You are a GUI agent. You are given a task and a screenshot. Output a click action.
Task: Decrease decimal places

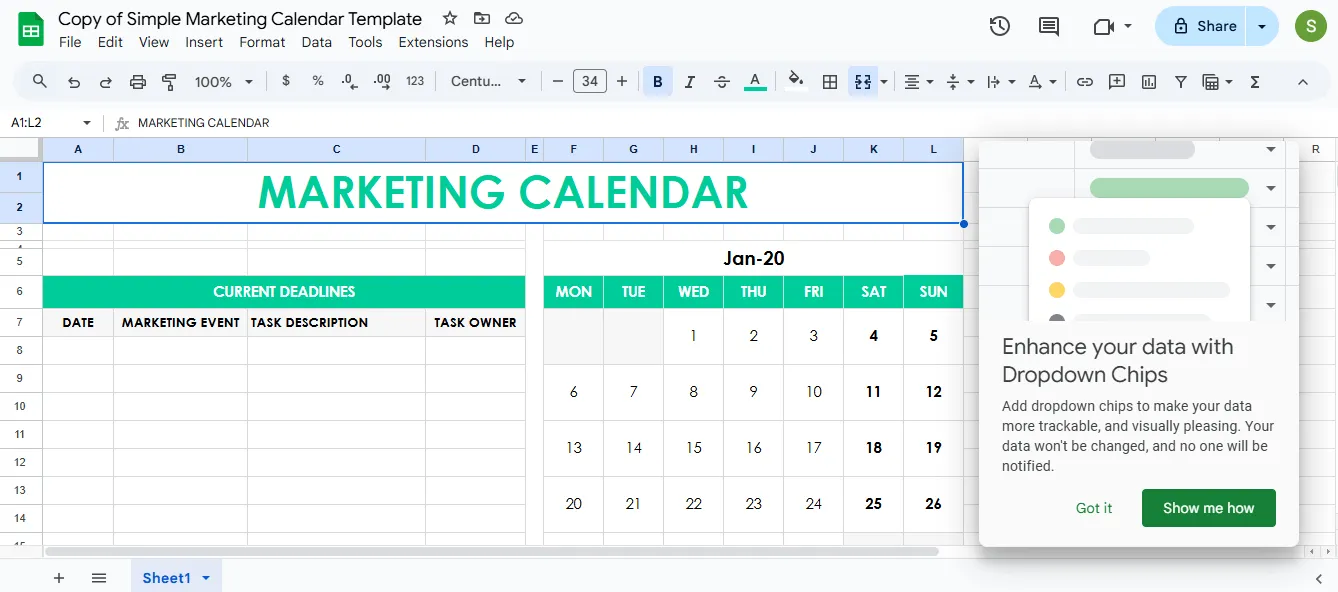pyautogui.click(x=349, y=81)
